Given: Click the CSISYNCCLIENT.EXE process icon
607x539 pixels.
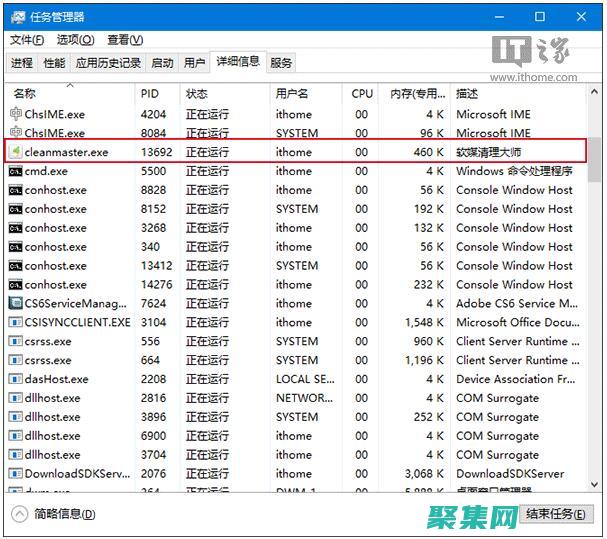Looking at the screenshot, I should click(16, 322).
